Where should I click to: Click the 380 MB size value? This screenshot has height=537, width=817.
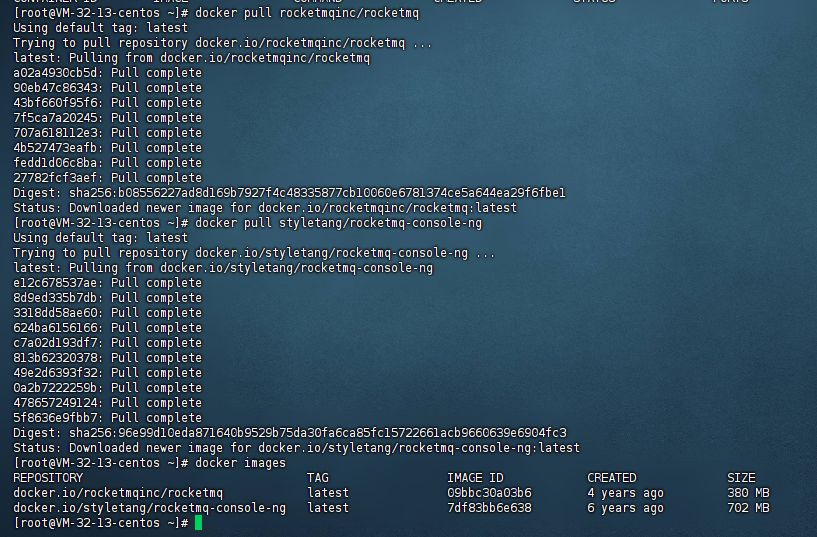coord(748,493)
